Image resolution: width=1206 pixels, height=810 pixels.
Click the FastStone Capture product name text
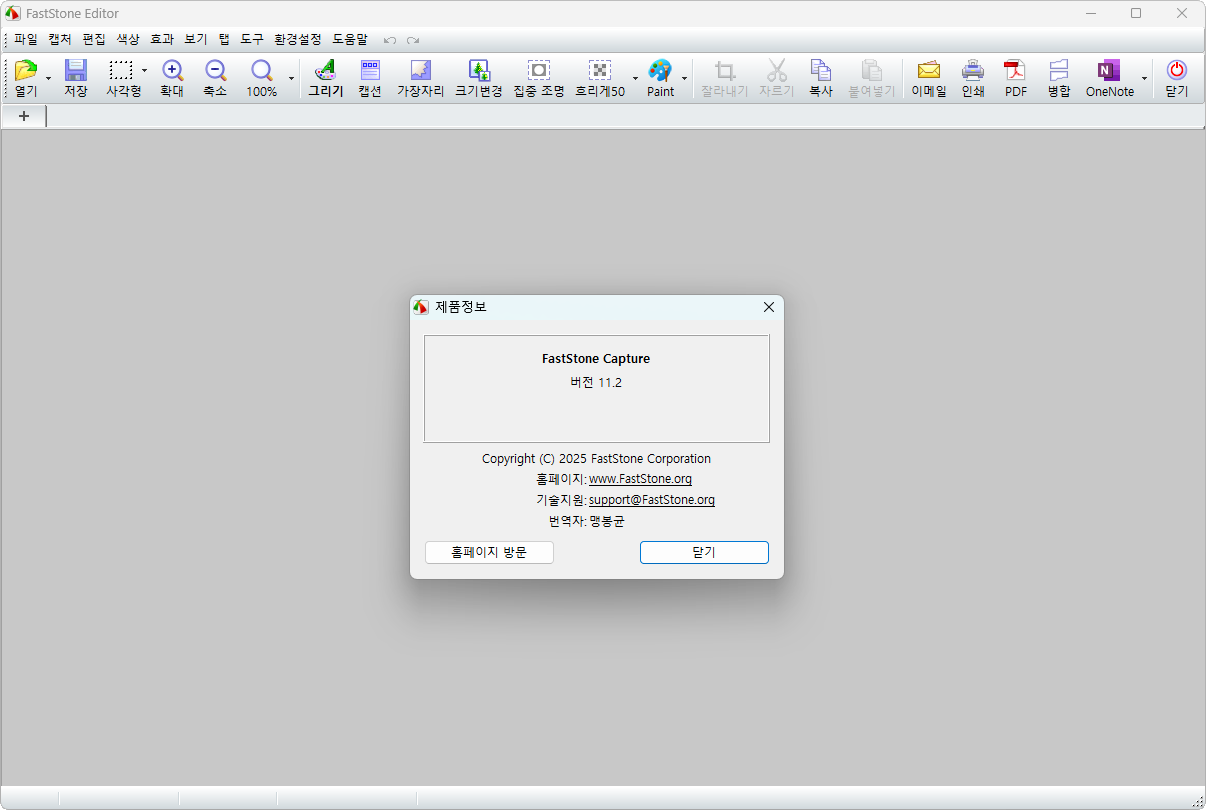pyautogui.click(x=596, y=358)
